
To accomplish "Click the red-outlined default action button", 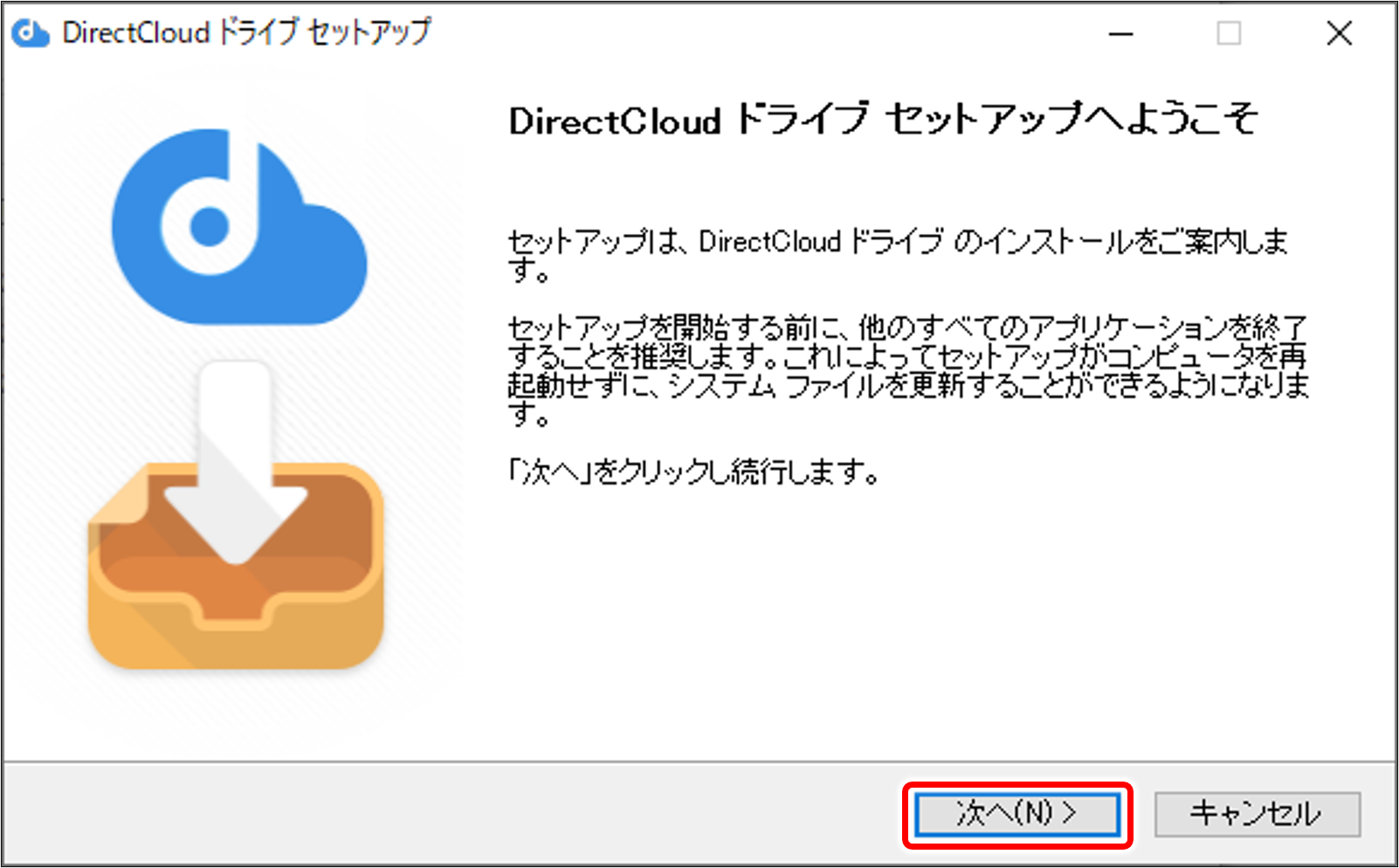I will [1017, 814].
